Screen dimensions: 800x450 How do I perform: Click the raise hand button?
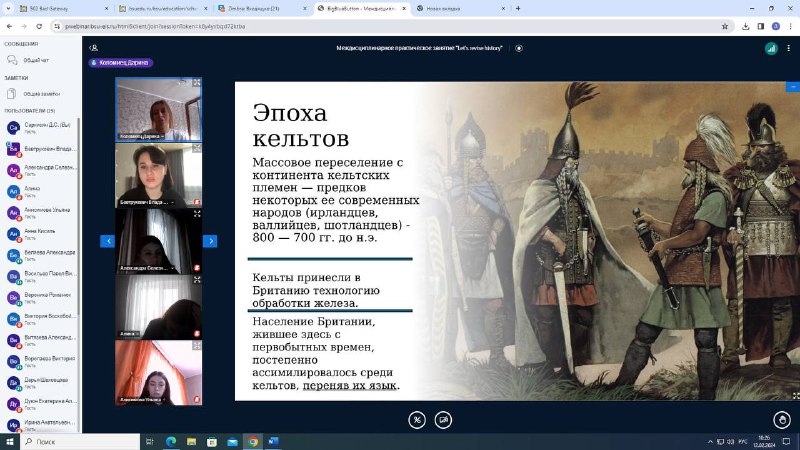(x=782, y=420)
